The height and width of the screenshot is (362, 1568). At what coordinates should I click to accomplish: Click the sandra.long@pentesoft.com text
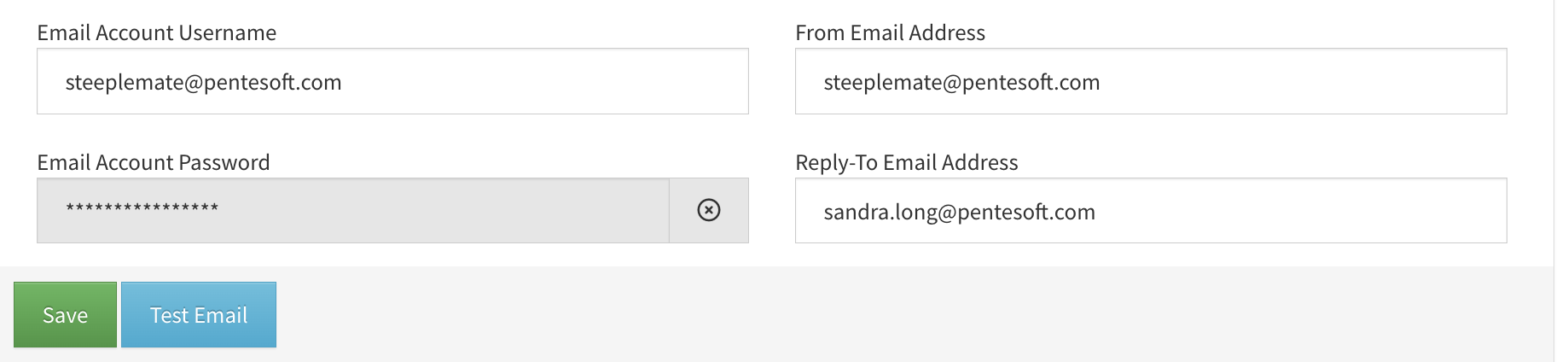click(959, 212)
